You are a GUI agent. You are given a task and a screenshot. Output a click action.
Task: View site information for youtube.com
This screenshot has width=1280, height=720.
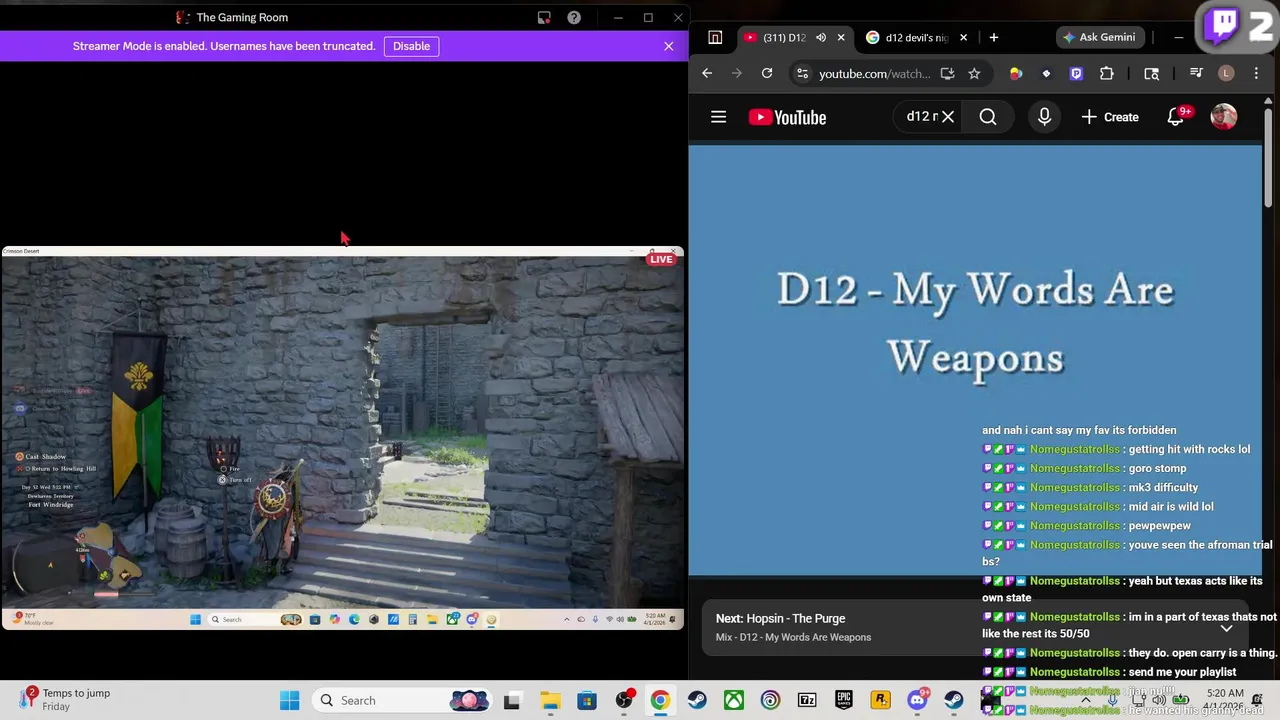(x=802, y=73)
